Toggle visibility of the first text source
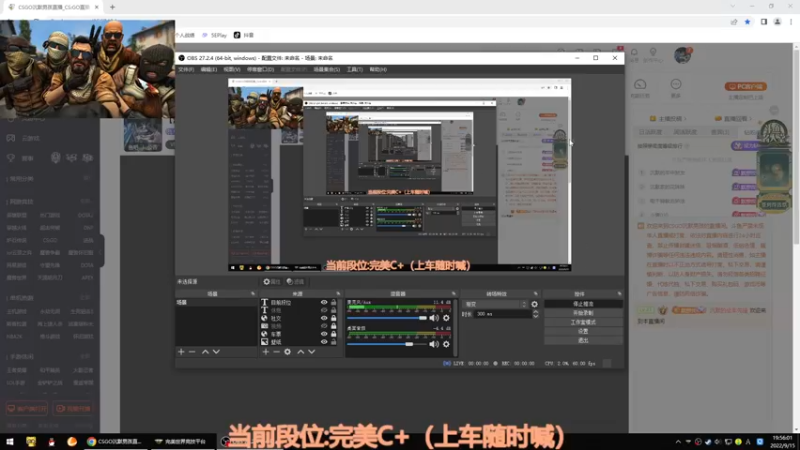 324,303
